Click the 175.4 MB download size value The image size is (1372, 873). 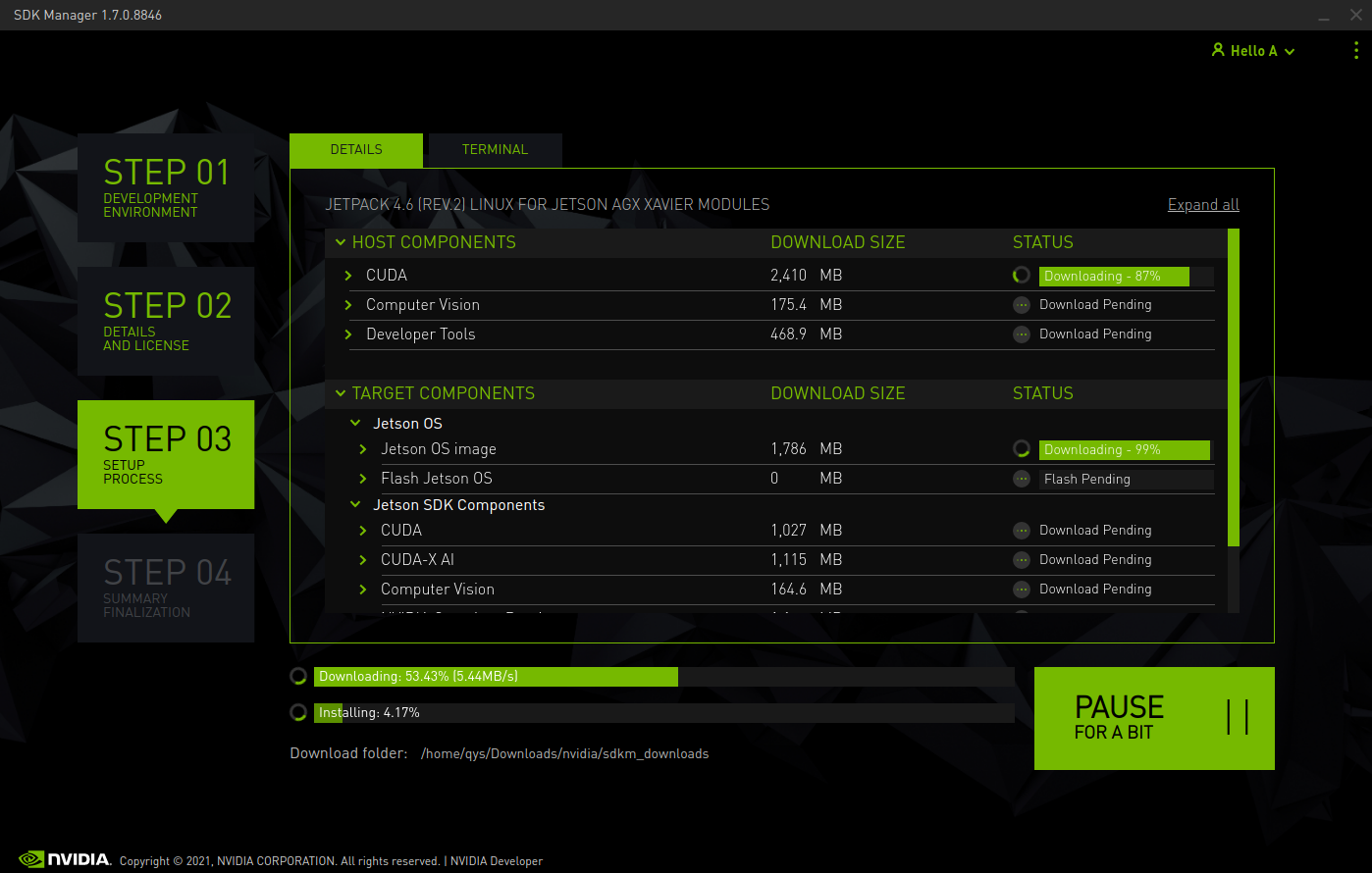(x=807, y=305)
